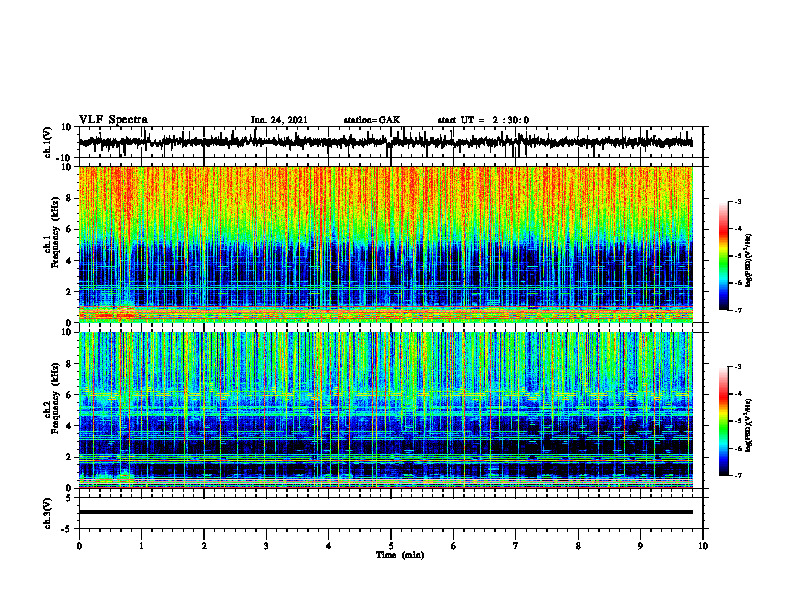Click the "4" kHz tick on ch.2 spectrogram
792x612 pixels.
click(69, 426)
